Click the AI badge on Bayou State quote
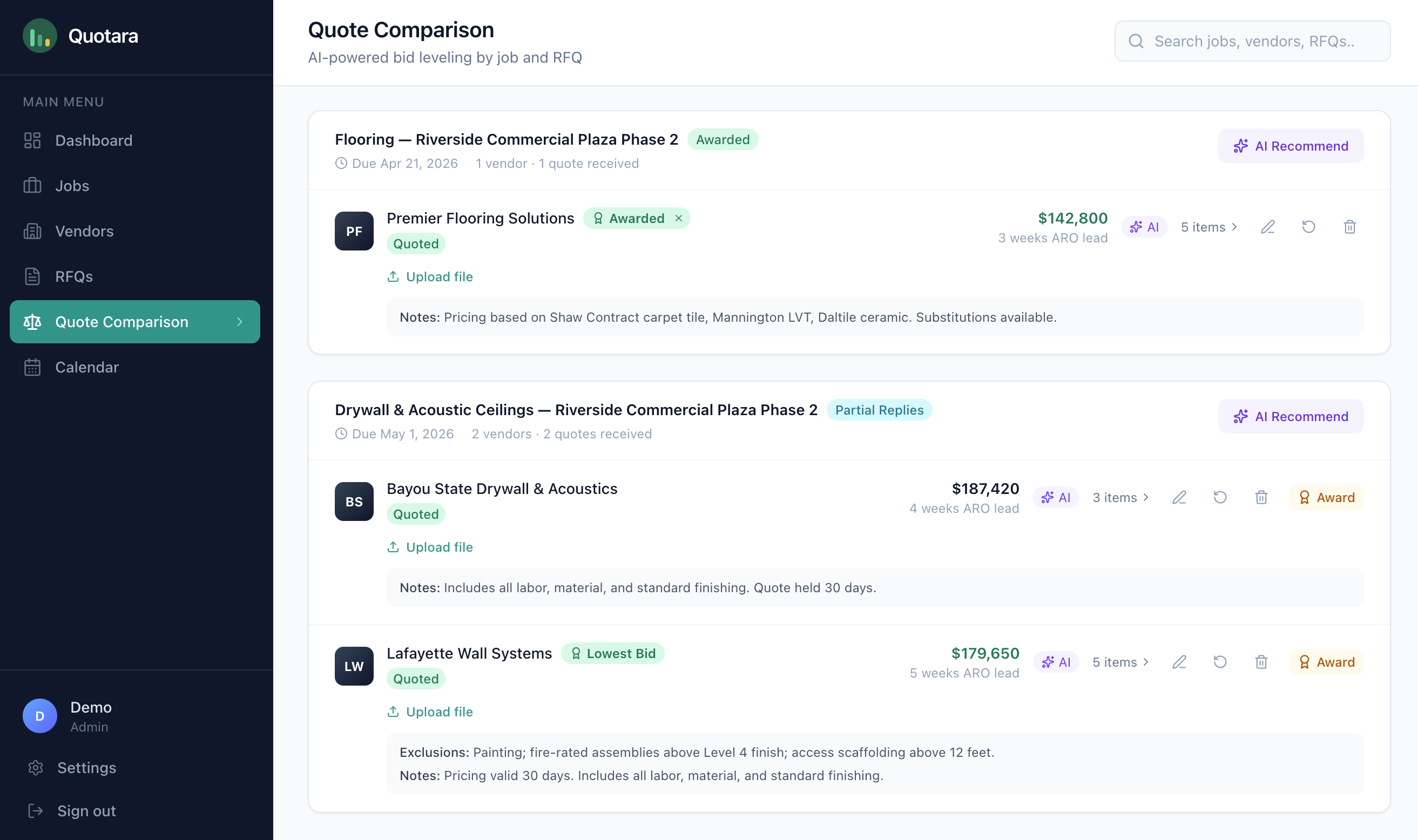The width and height of the screenshot is (1418, 840). 1055,498
